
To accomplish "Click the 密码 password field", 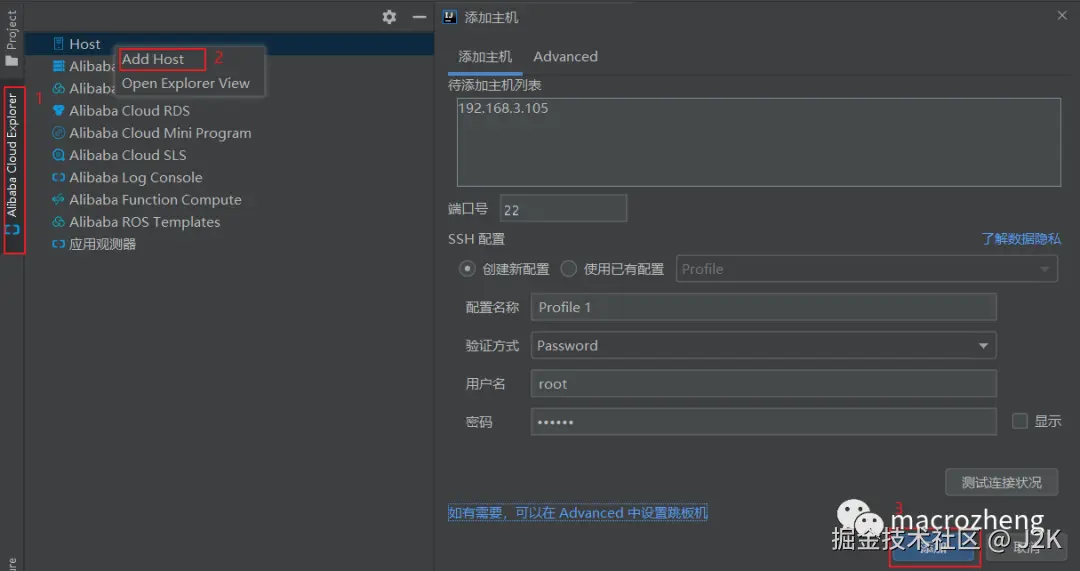I will tap(763, 422).
